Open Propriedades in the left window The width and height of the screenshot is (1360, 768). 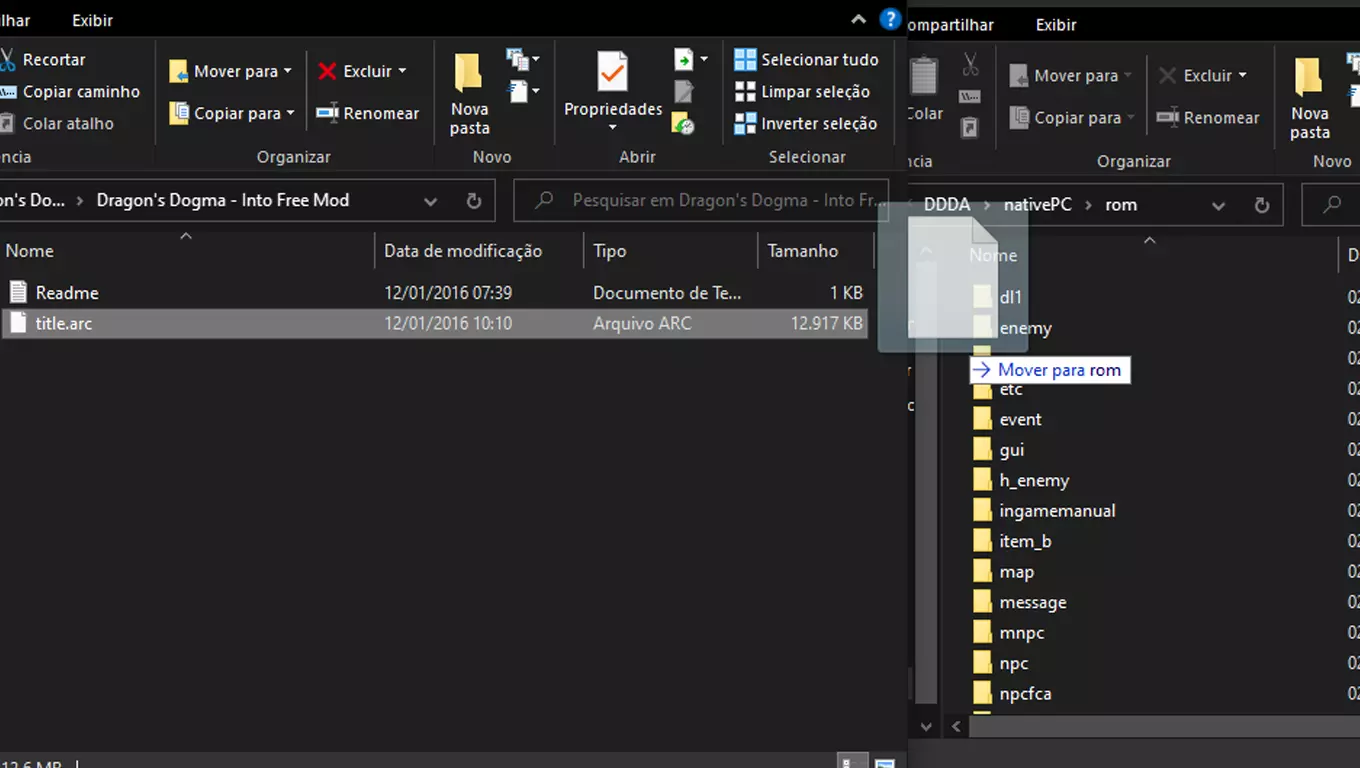coord(613,93)
